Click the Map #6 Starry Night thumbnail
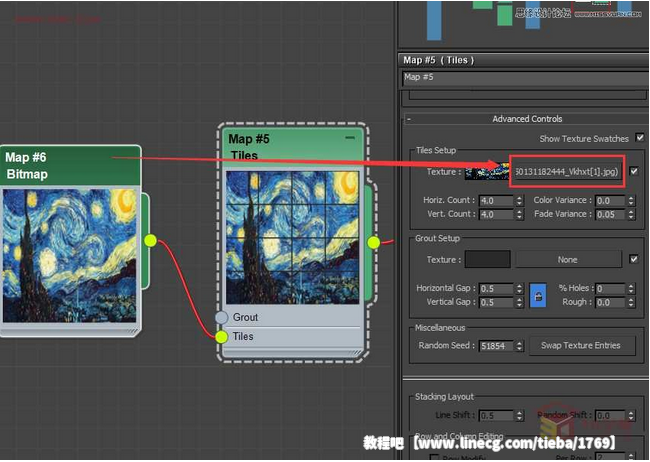This screenshot has width=650, height=462. [70, 256]
